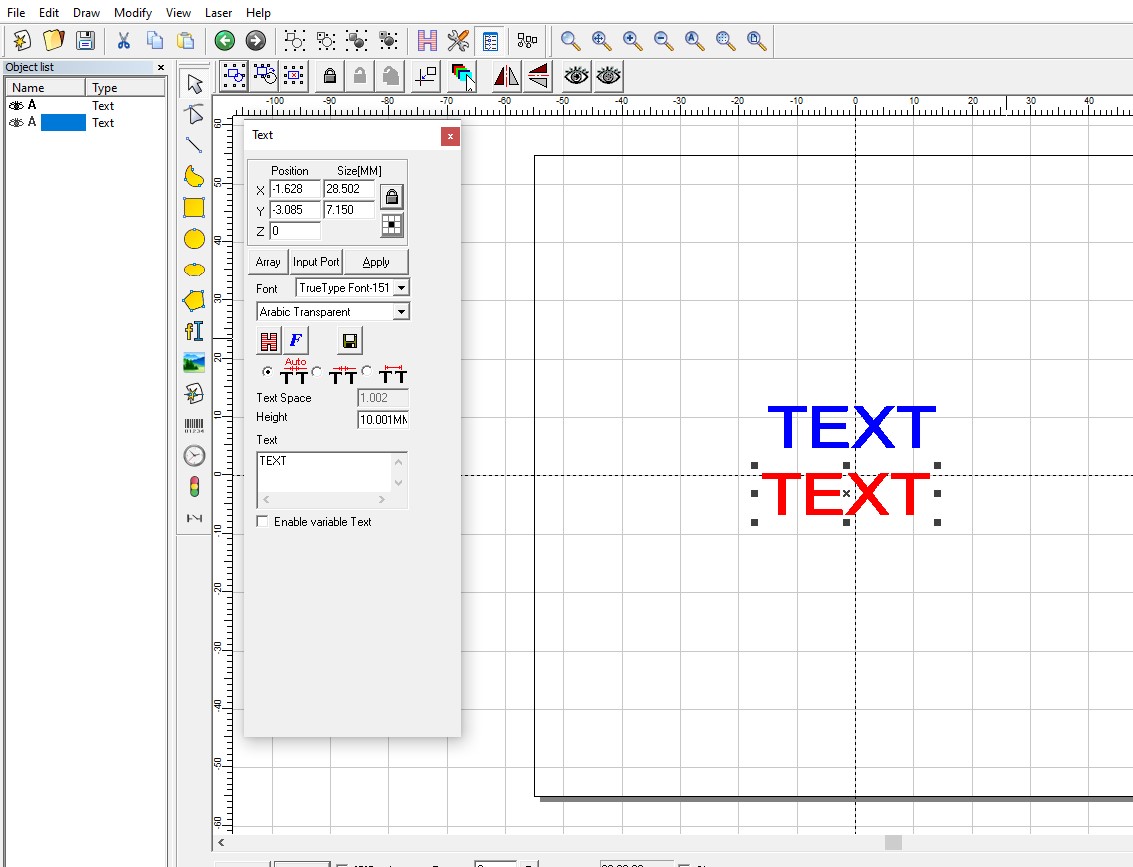The width and height of the screenshot is (1133, 867).
Task: Select the bitmap image tool
Action: pyautogui.click(x=194, y=362)
